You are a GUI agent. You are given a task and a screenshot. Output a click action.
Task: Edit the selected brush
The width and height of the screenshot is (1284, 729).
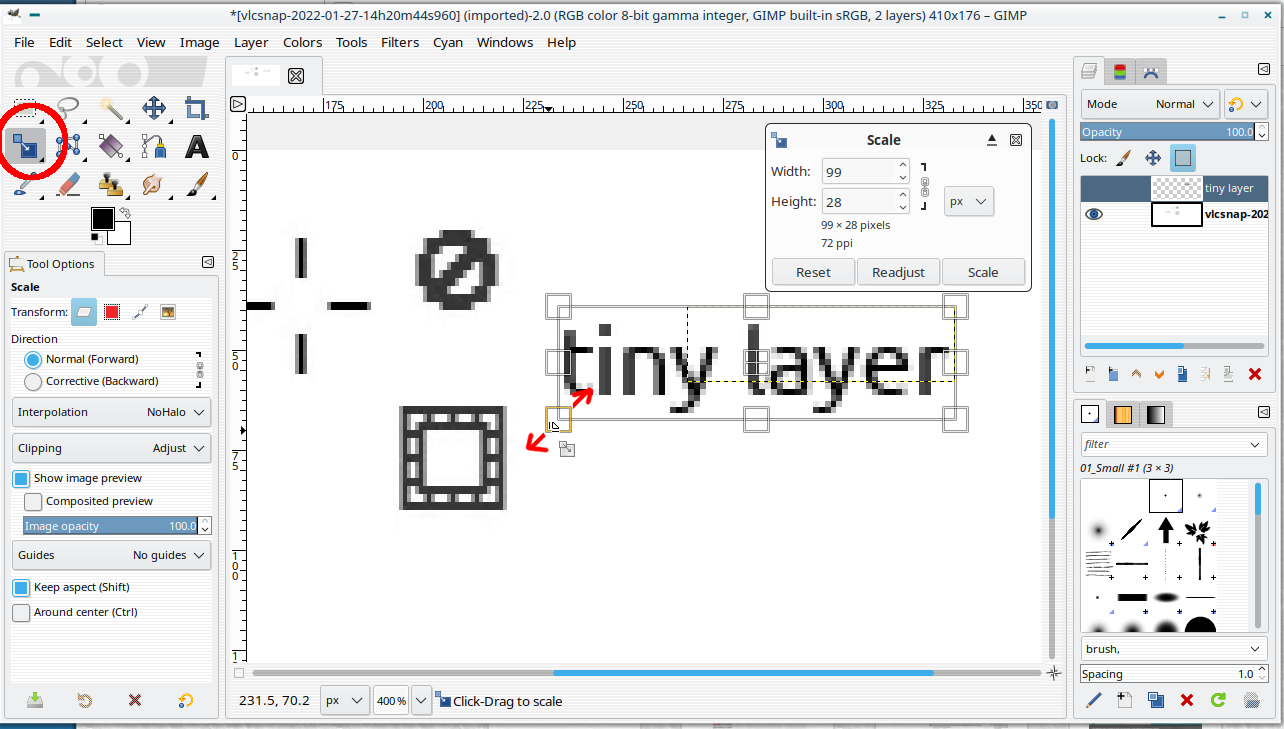pyautogui.click(x=1093, y=700)
